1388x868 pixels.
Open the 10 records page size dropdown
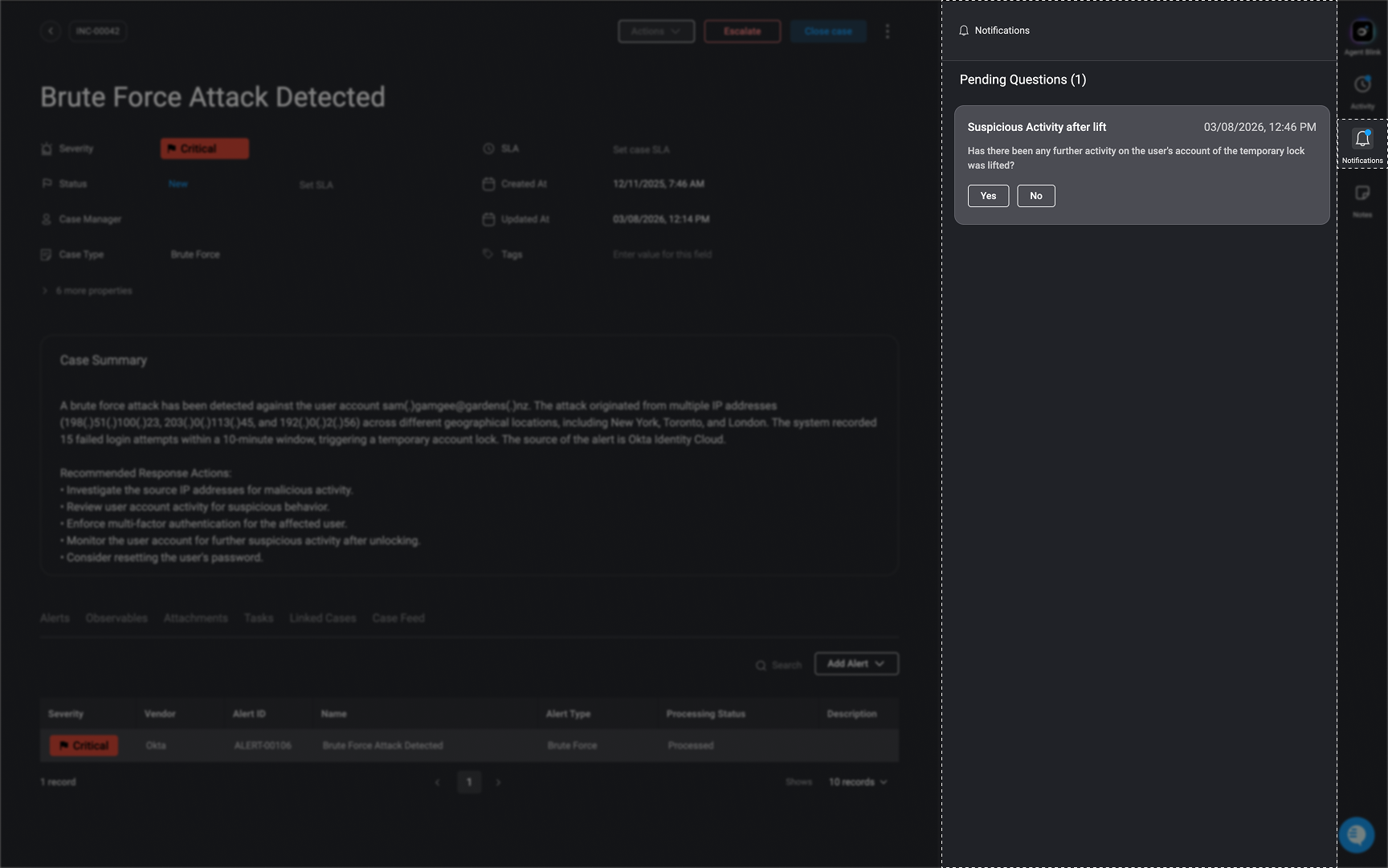pos(858,782)
